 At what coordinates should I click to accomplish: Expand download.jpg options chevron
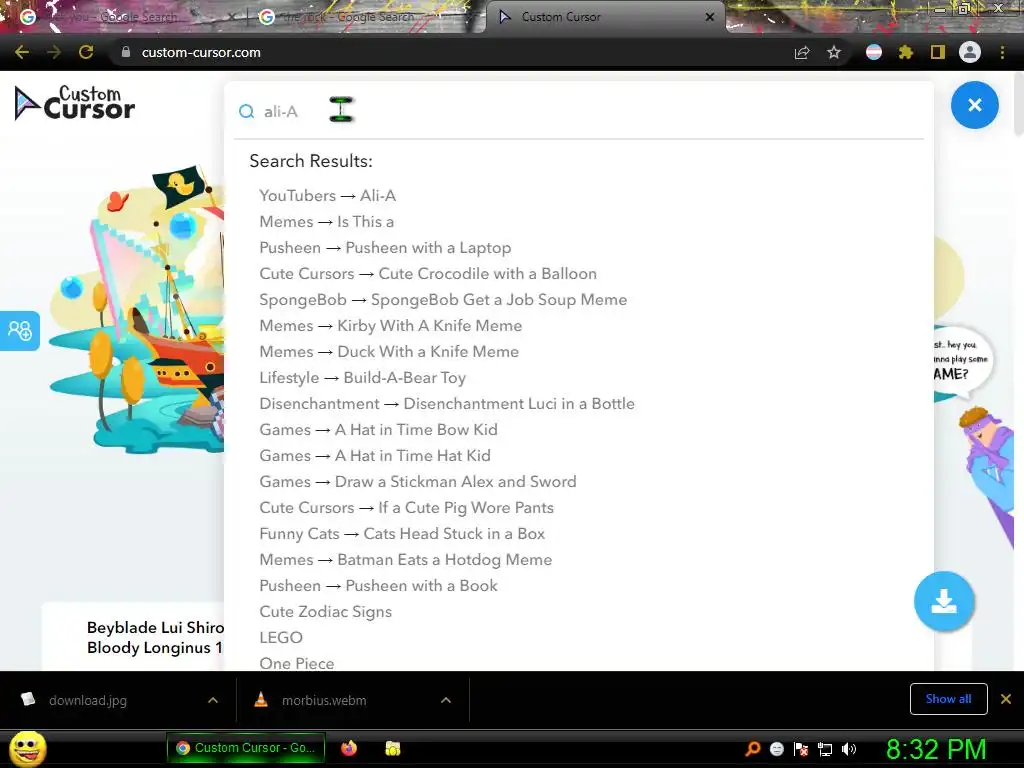tap(213, 700)
